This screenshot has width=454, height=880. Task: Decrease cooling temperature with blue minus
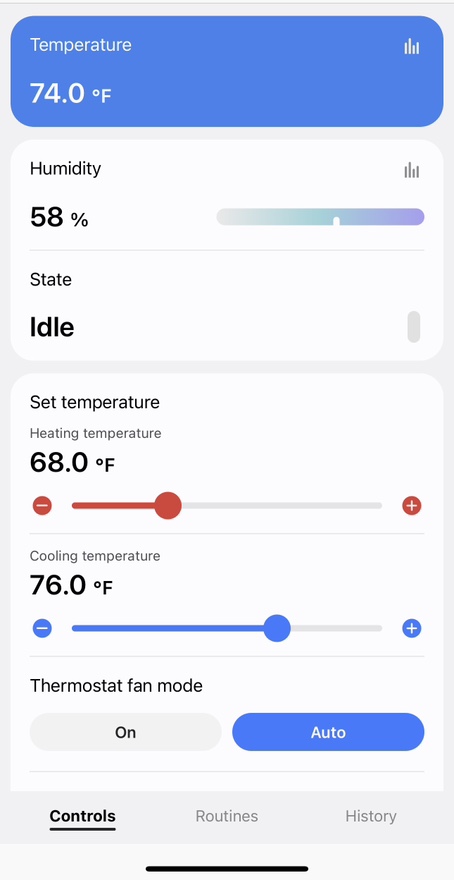tap(42, 628)
